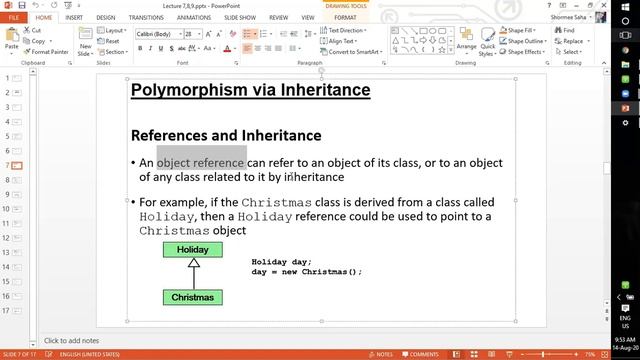This screenshot has width=640, height=360.
Task: Increase the font size
Action: [x=208, y=34]
